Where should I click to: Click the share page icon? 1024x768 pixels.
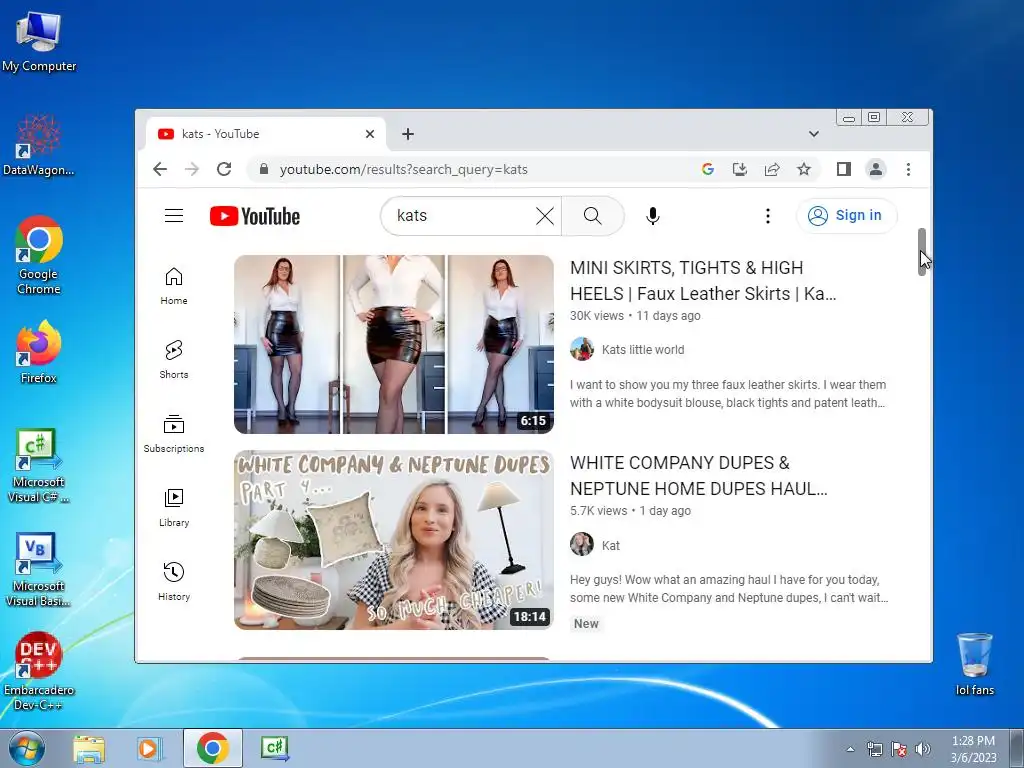click(x=772, y=169)
